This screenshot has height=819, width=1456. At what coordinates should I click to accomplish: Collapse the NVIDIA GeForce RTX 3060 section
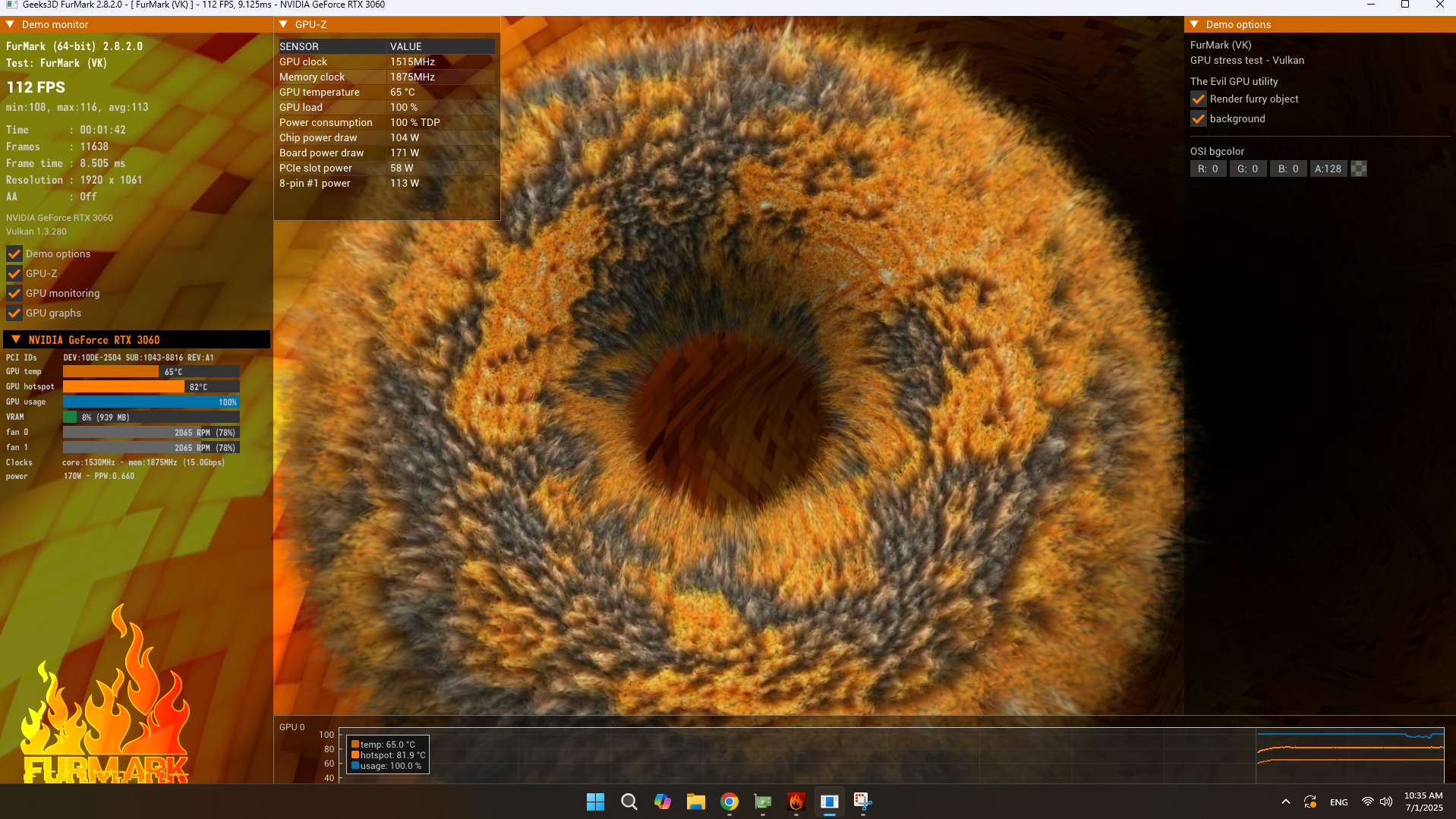(x=16, y=339)
